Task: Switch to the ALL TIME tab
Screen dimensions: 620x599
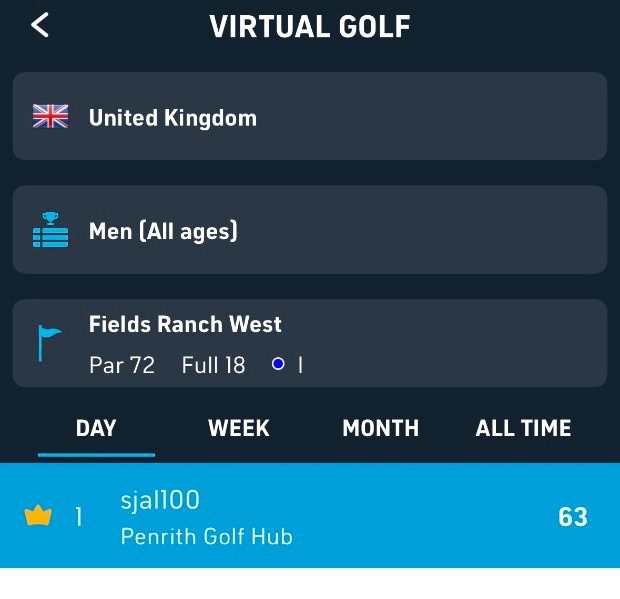Action: click(x=523, y=429)
